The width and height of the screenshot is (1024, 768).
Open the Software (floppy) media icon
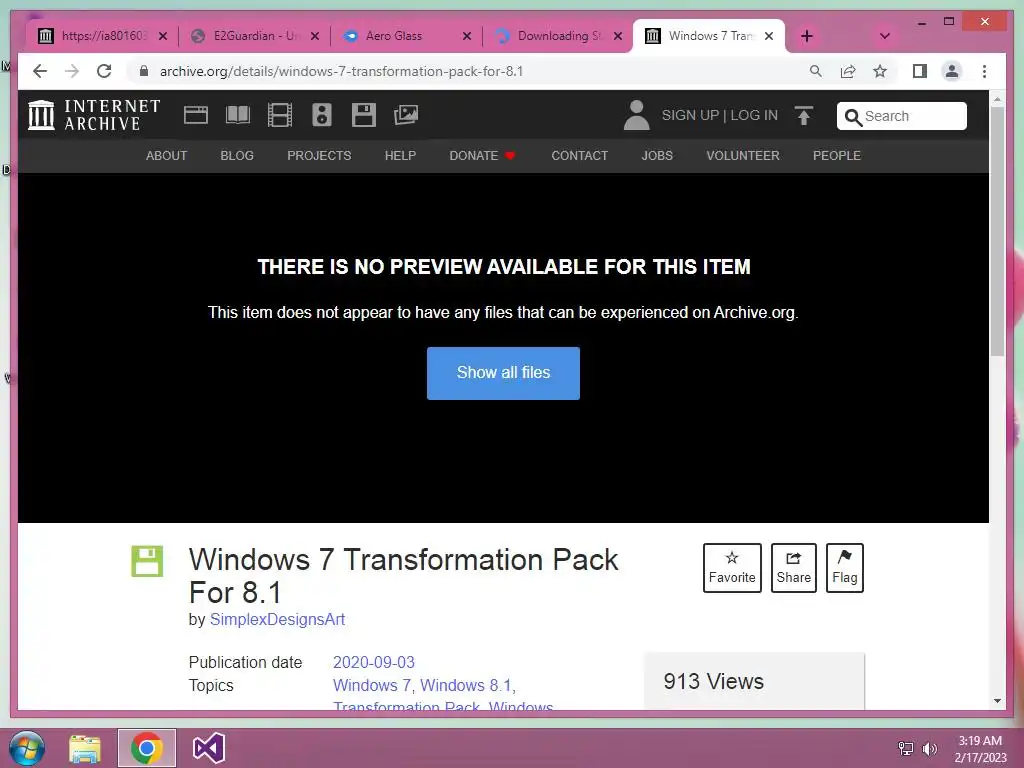point(364,115)
